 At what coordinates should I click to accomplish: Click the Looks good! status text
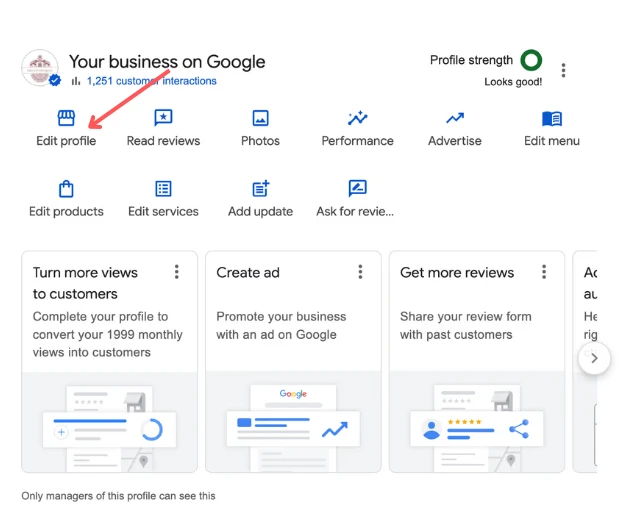pyautogui.click(x=513, y=82)
